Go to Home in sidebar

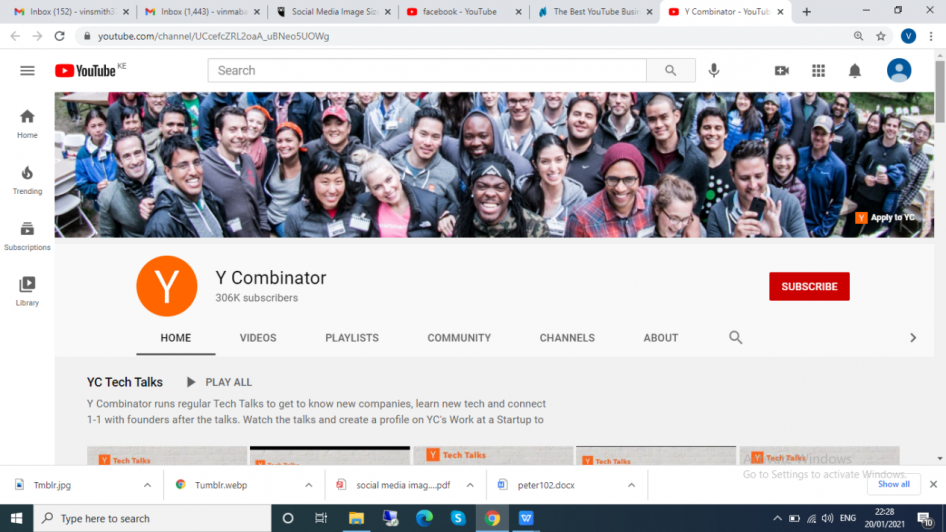point(27,124)
